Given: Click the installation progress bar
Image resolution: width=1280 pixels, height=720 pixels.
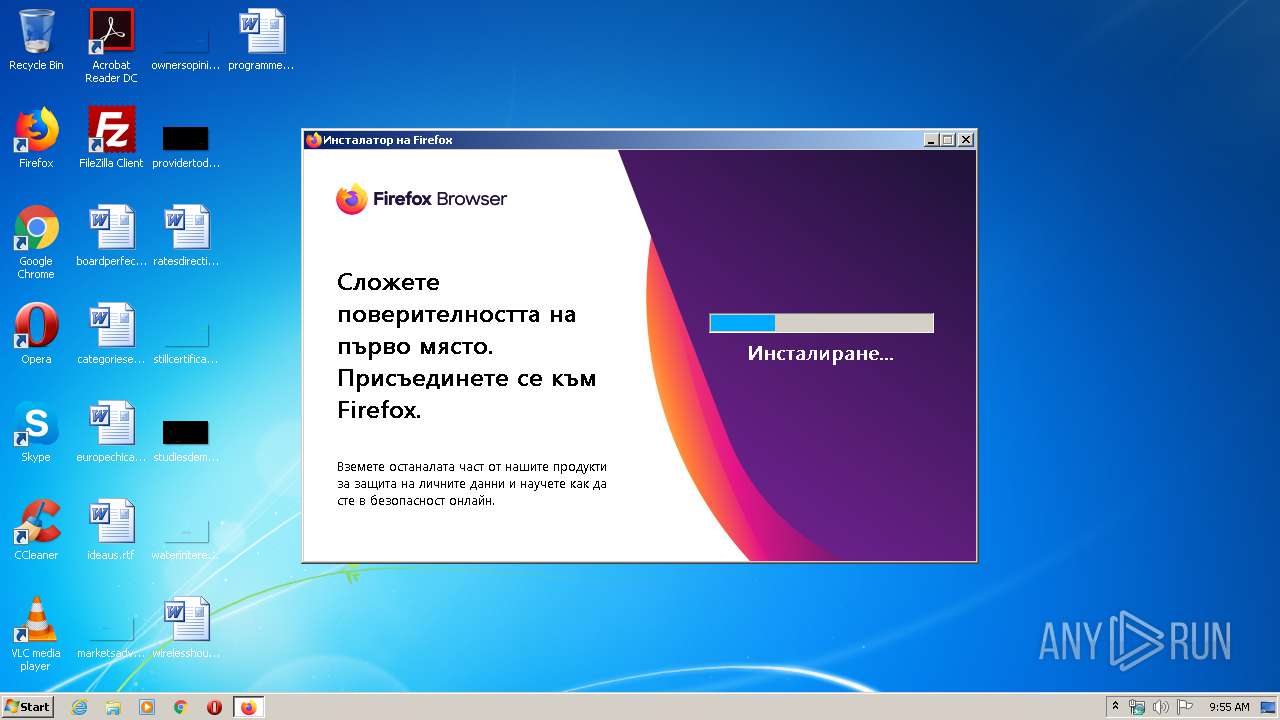Looking at the screenshot, I should 821,322.
